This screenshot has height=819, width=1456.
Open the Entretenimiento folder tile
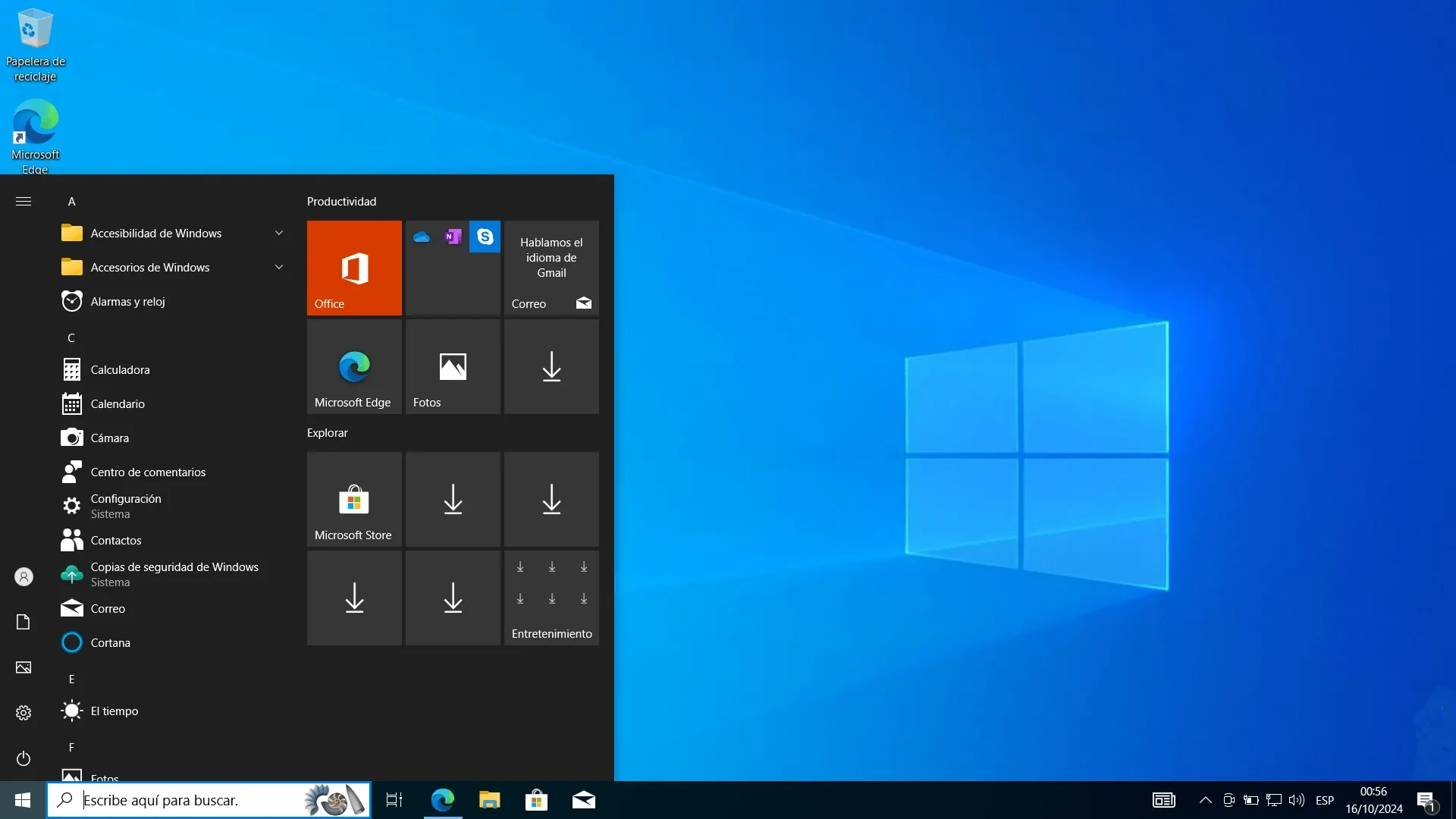point(551,598)
